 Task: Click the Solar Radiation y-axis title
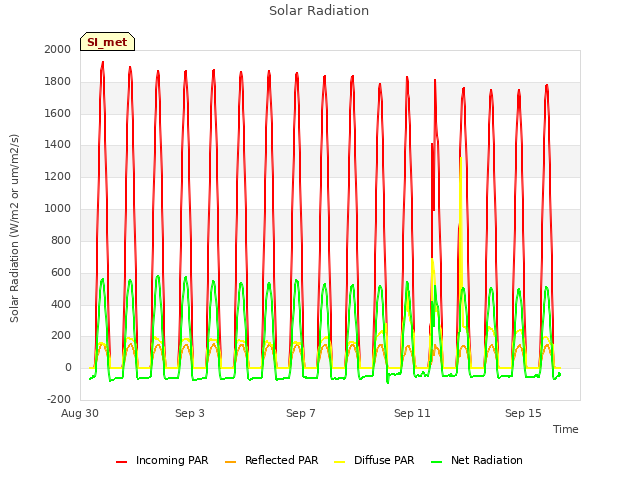pyautogui.click(x=14, y=228)
